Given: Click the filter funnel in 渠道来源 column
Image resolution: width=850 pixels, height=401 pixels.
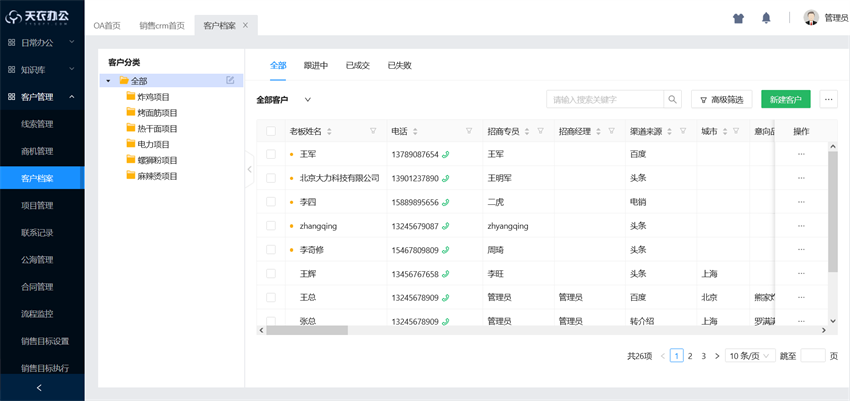Looking at the screenshot, I should click(x=683, y=131).
